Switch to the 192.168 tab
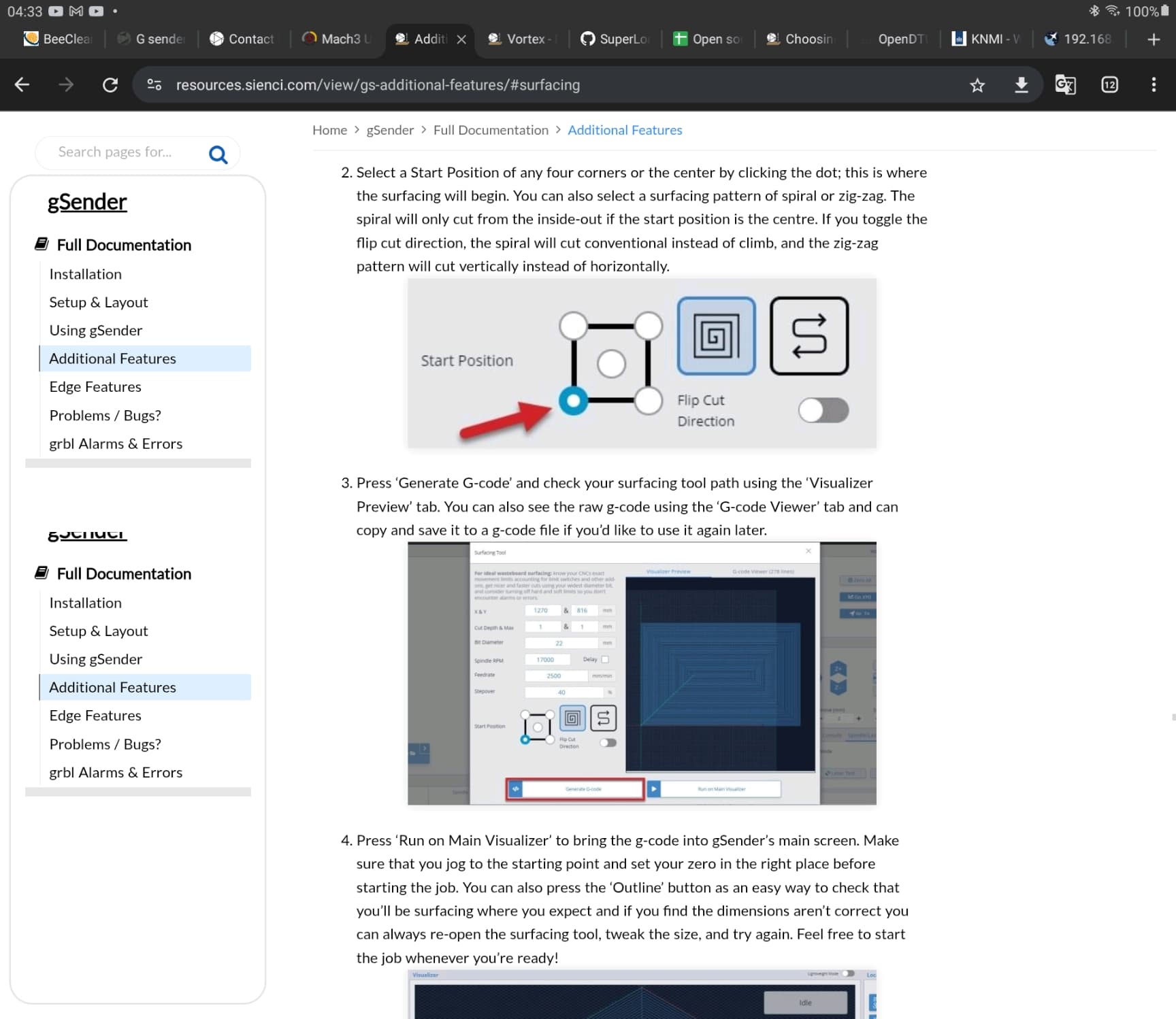1176x1019 pixels. [1079, 39]
